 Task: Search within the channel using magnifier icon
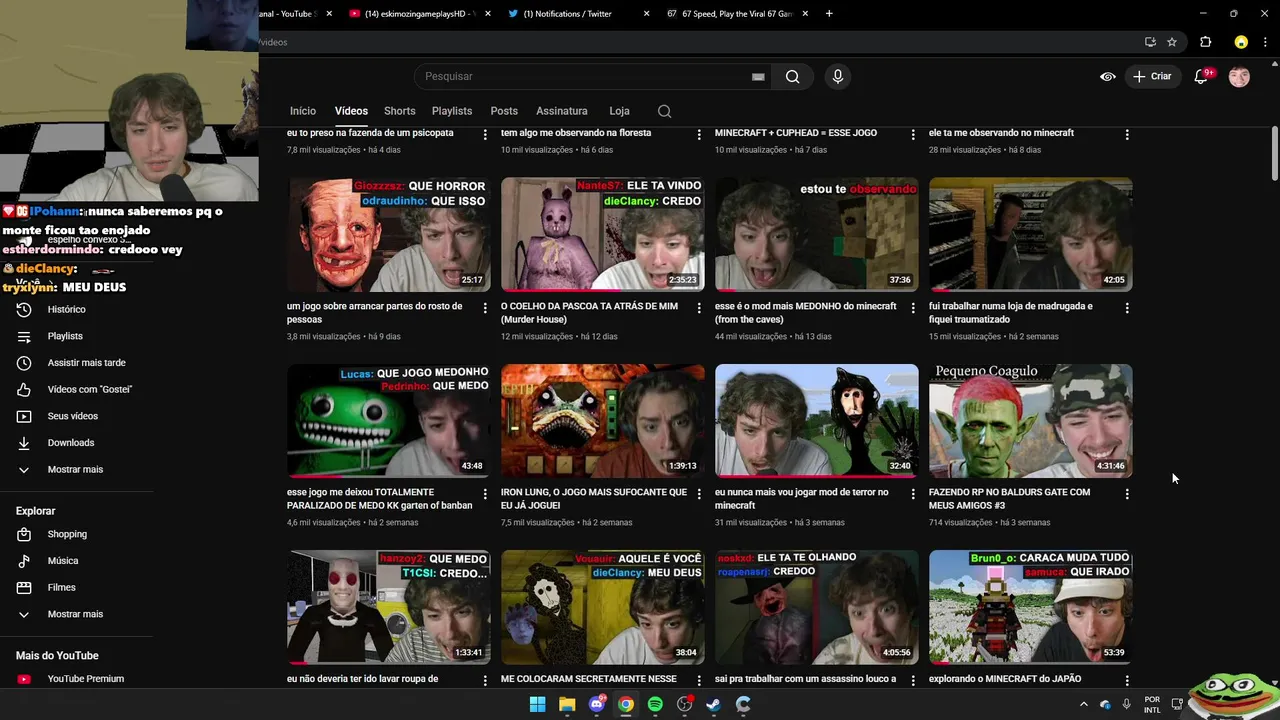(x=664, y=111)
